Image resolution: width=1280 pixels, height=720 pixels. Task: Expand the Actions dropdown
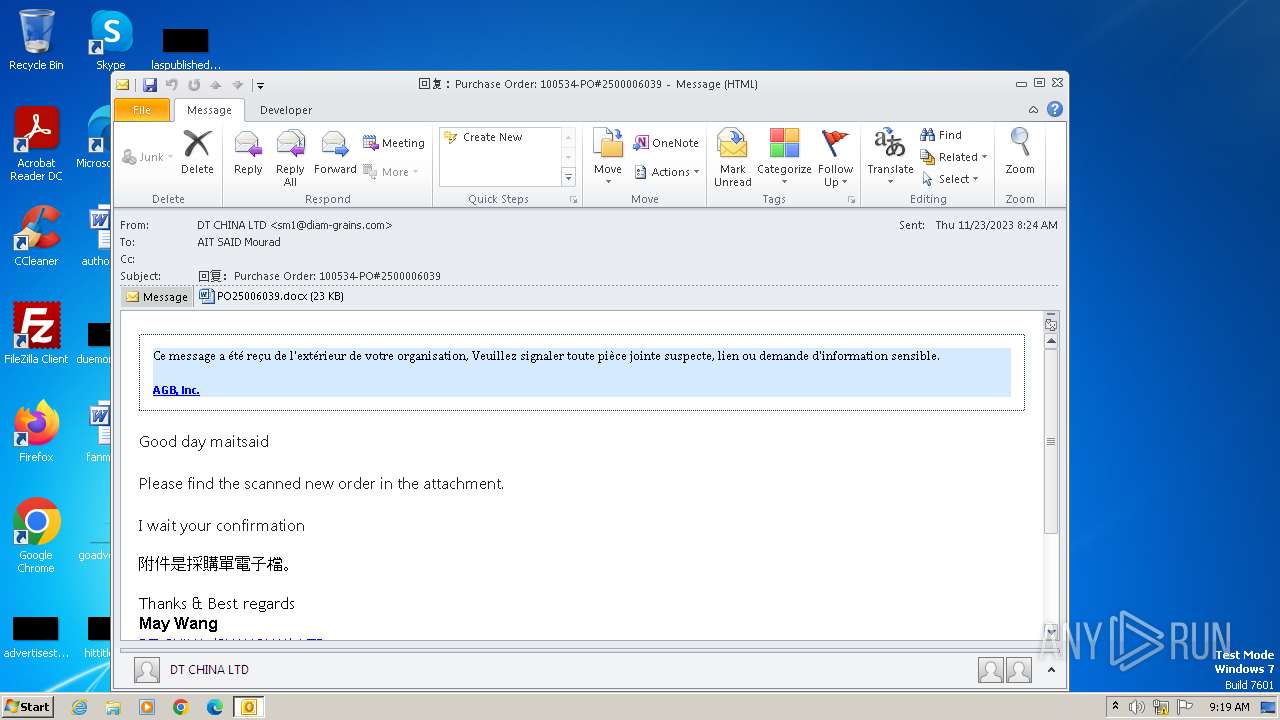tap(665, 172)
